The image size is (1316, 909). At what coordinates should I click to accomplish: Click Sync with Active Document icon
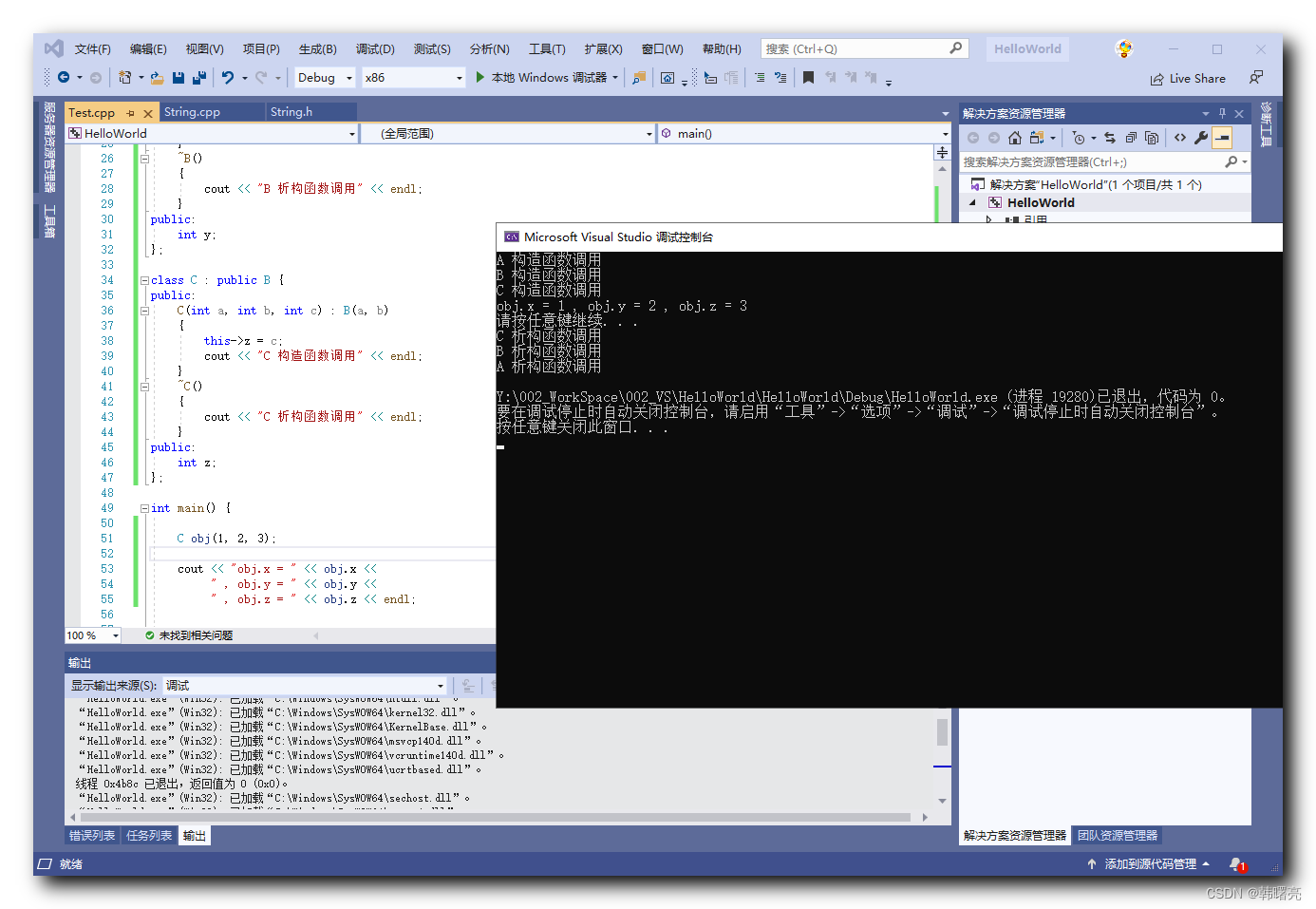pos(1110,138)
